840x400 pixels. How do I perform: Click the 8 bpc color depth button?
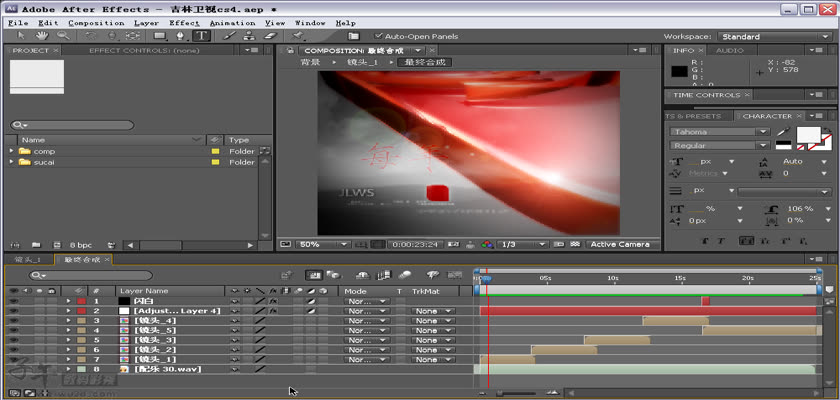click(81, 245)
